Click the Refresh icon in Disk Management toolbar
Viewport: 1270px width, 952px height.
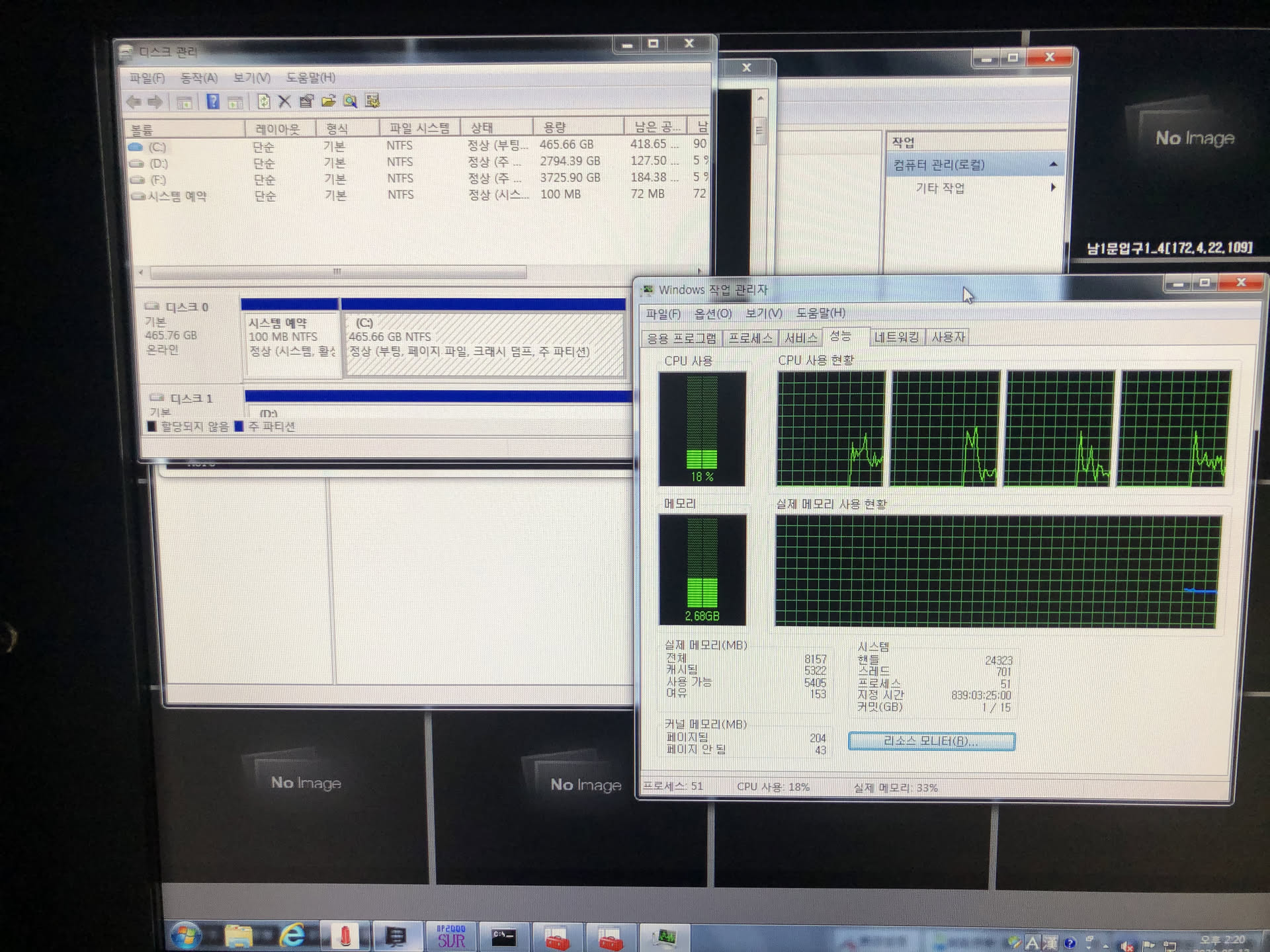click(x=263, y=101)
